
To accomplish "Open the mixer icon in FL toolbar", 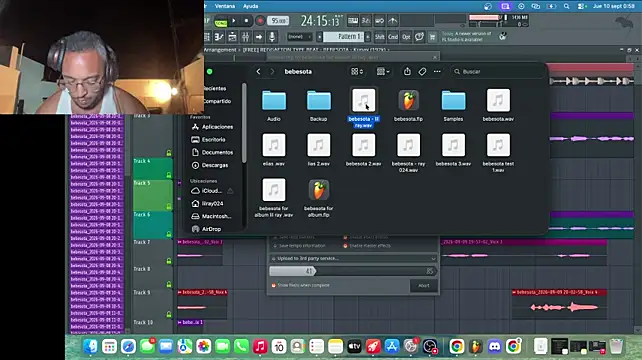I will (245, 37).
